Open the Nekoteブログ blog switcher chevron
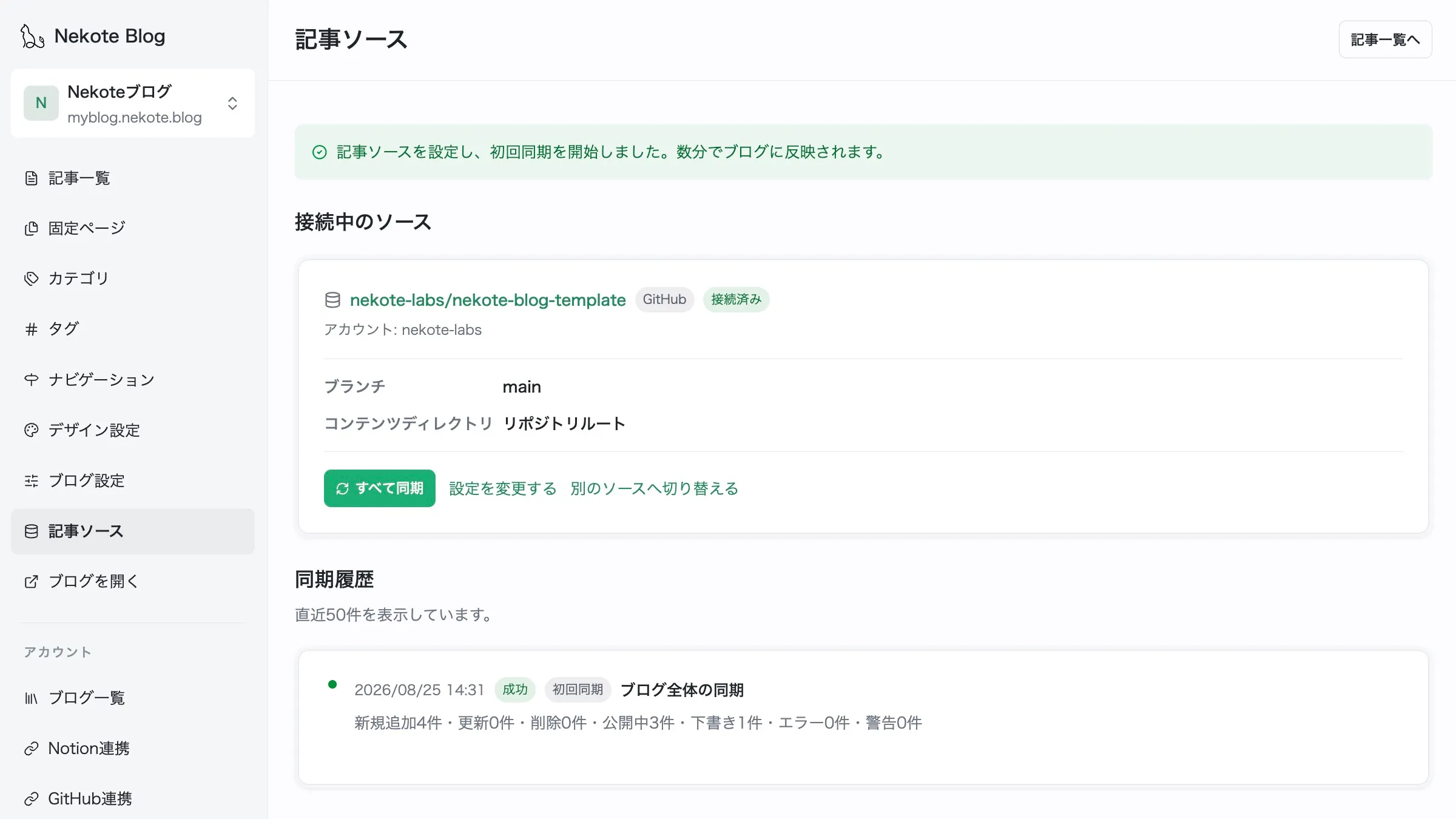The width and height of the screenshot is (1456, 819). coord(232,103)
